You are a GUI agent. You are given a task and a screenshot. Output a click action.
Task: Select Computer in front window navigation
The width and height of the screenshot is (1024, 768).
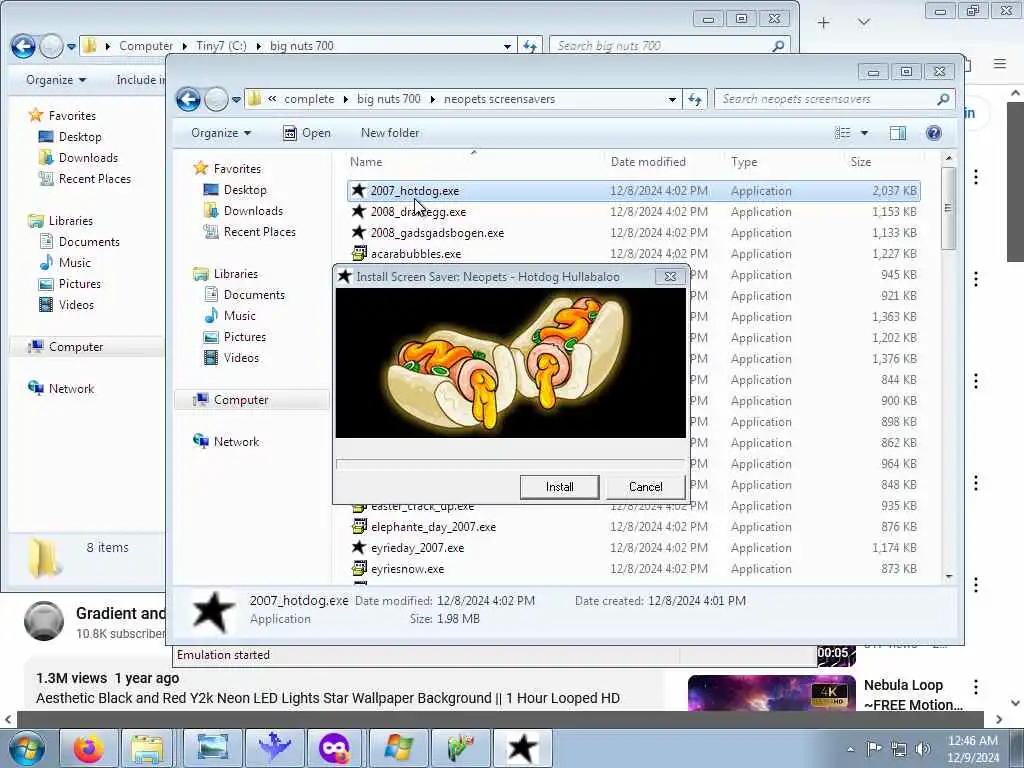tap(241, 400)
